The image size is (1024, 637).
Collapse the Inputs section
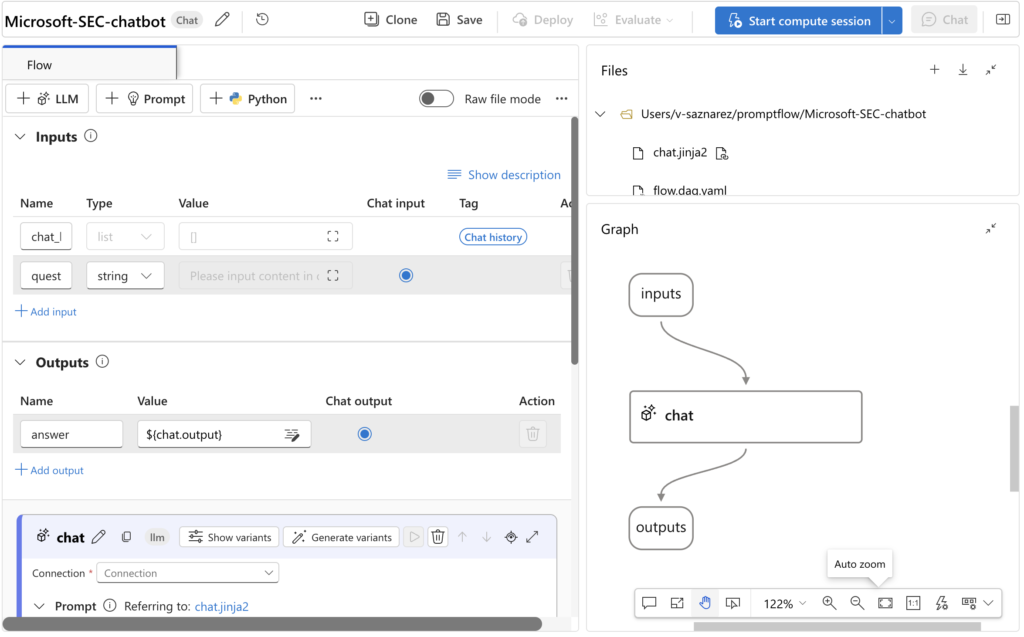coord(19,136)
